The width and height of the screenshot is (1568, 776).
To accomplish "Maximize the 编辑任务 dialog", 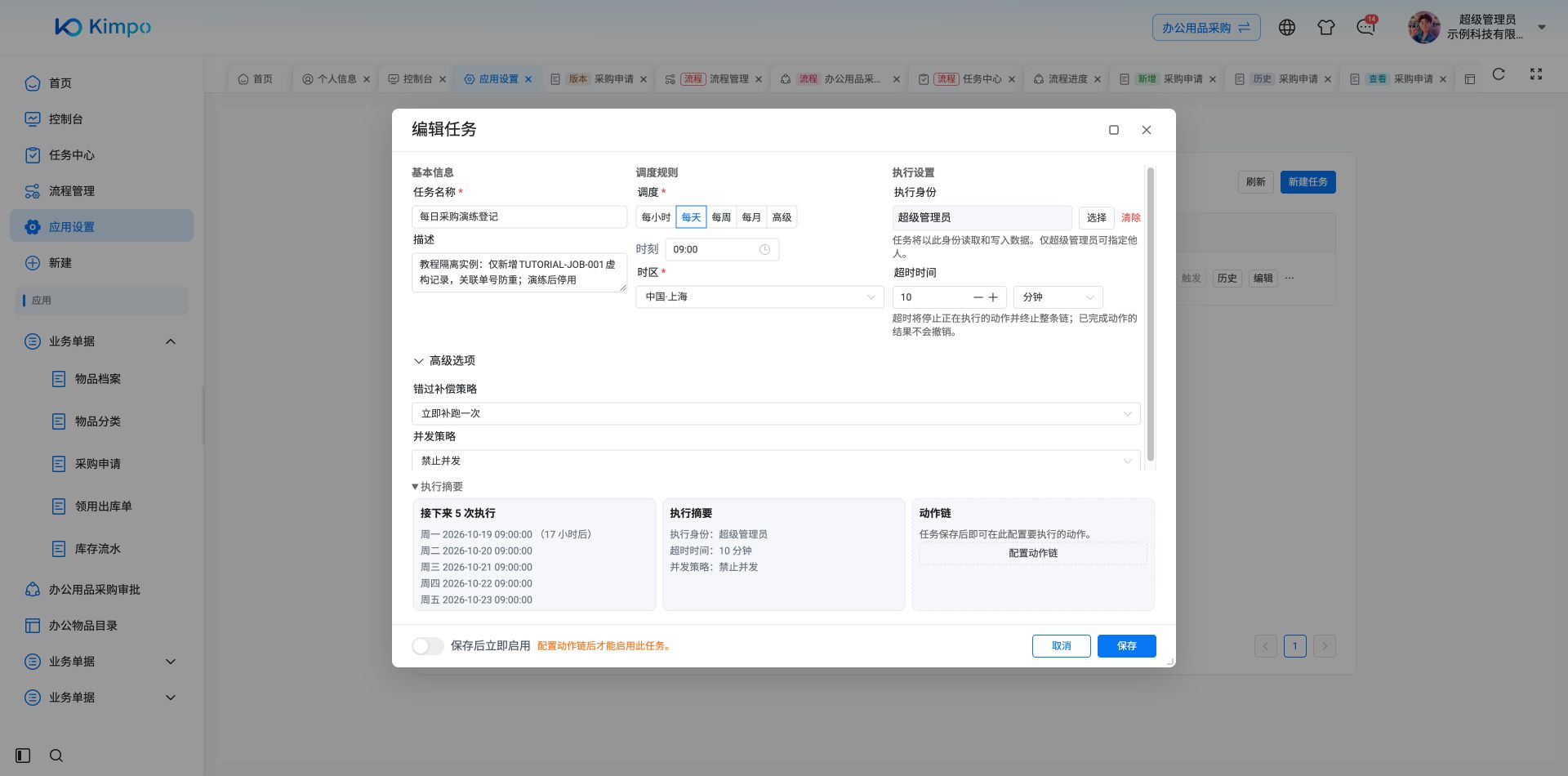I will pyautogui.click(x=1114, y=130).
